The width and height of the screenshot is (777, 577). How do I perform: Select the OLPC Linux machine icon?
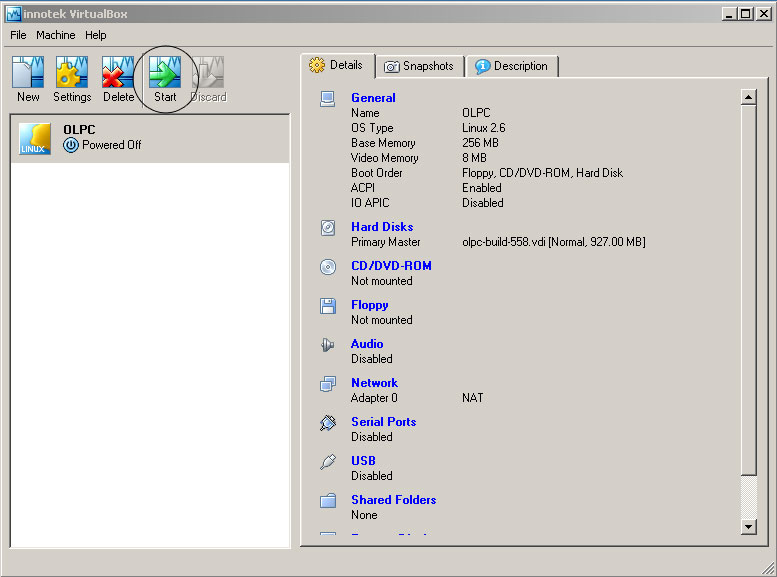pos(35,139)
